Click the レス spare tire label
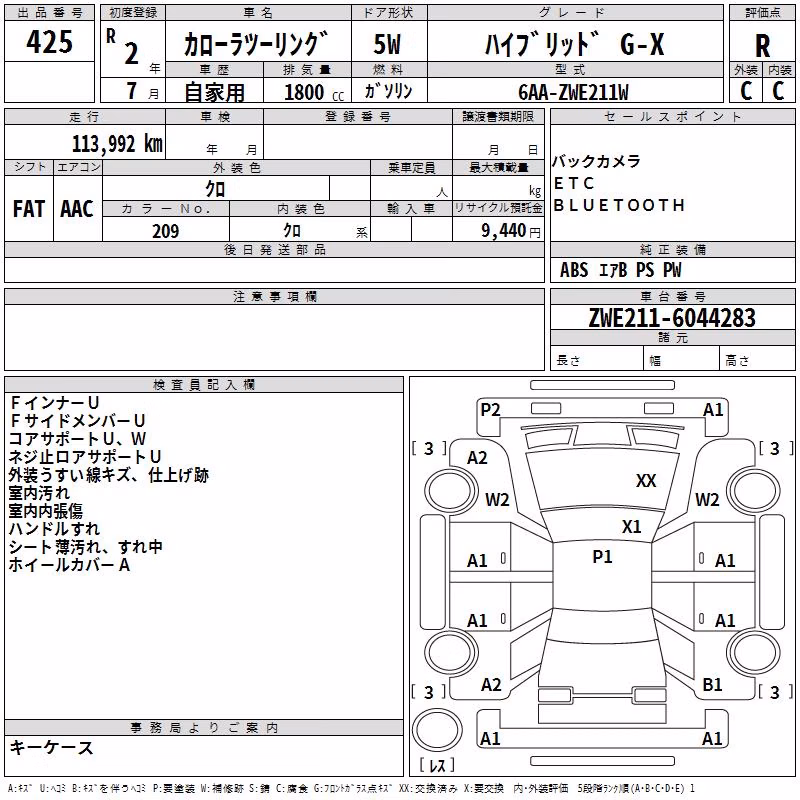The width and height of the screenshot is (800, 800). (x=437, y=765)
